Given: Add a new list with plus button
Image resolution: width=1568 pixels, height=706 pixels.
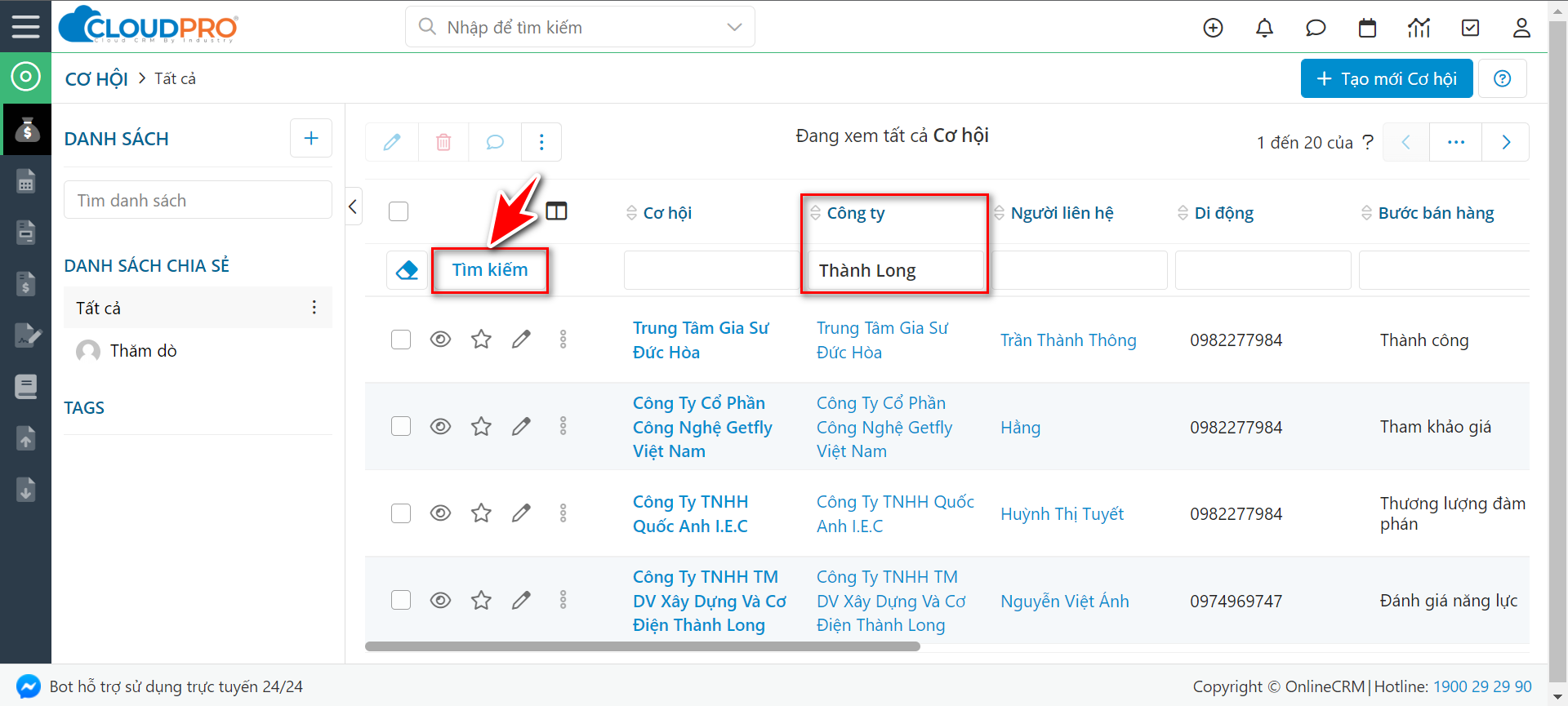Looking at the screenshot, I should pos(311,138).
